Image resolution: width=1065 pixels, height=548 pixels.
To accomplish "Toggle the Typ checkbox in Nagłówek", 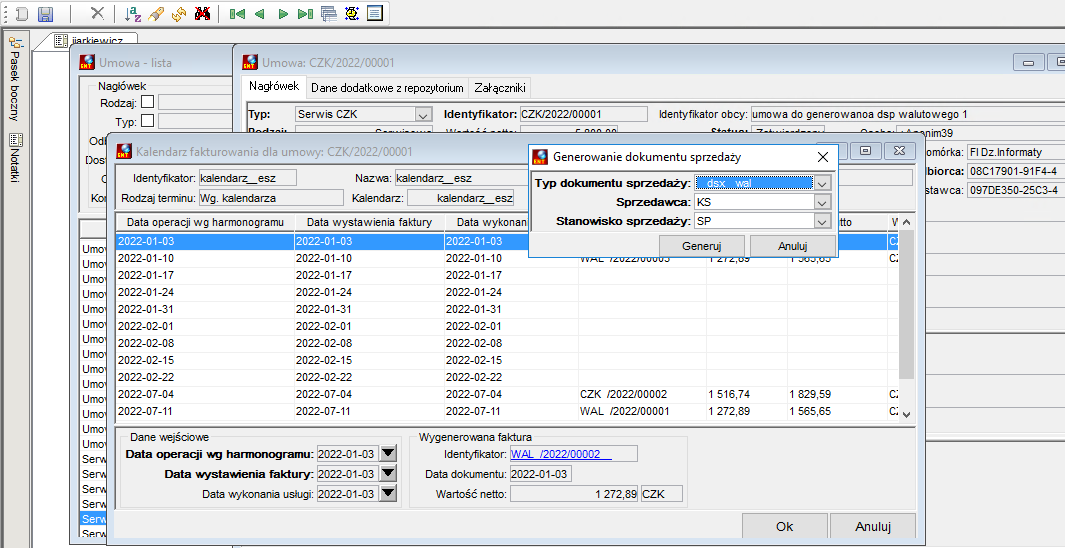I will point(147,122).
